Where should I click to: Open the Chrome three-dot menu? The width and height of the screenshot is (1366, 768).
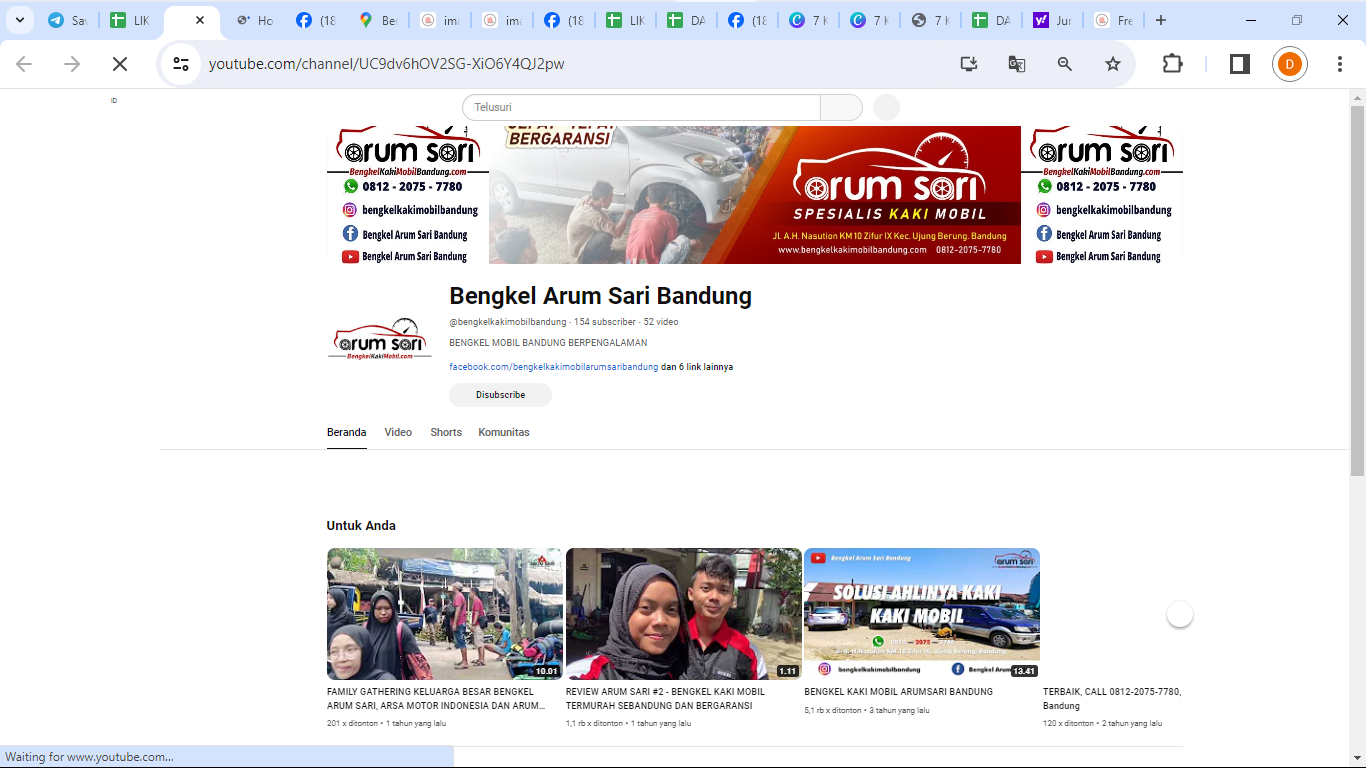(1340, 64)
